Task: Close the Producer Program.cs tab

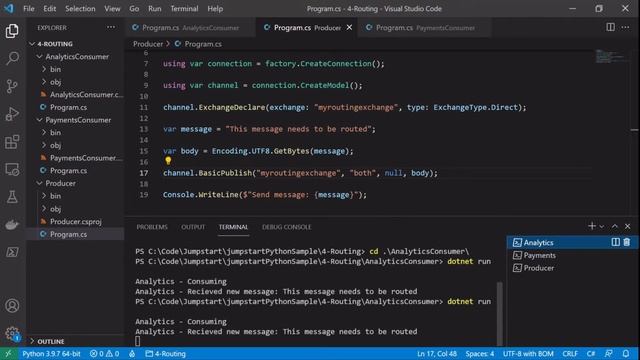Action: click(x=349, y=27)
